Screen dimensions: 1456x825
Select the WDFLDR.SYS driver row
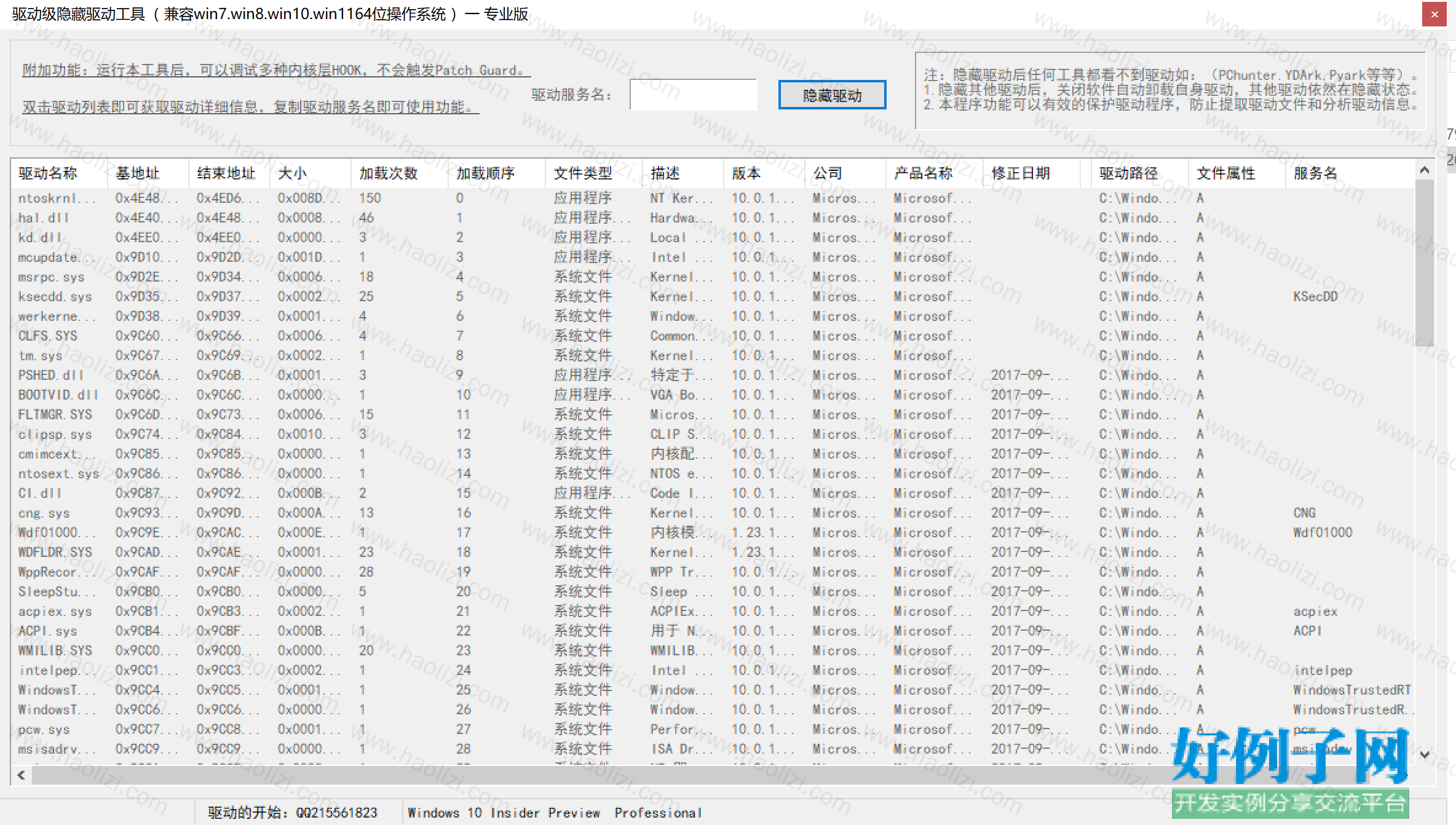pos(713,552)
